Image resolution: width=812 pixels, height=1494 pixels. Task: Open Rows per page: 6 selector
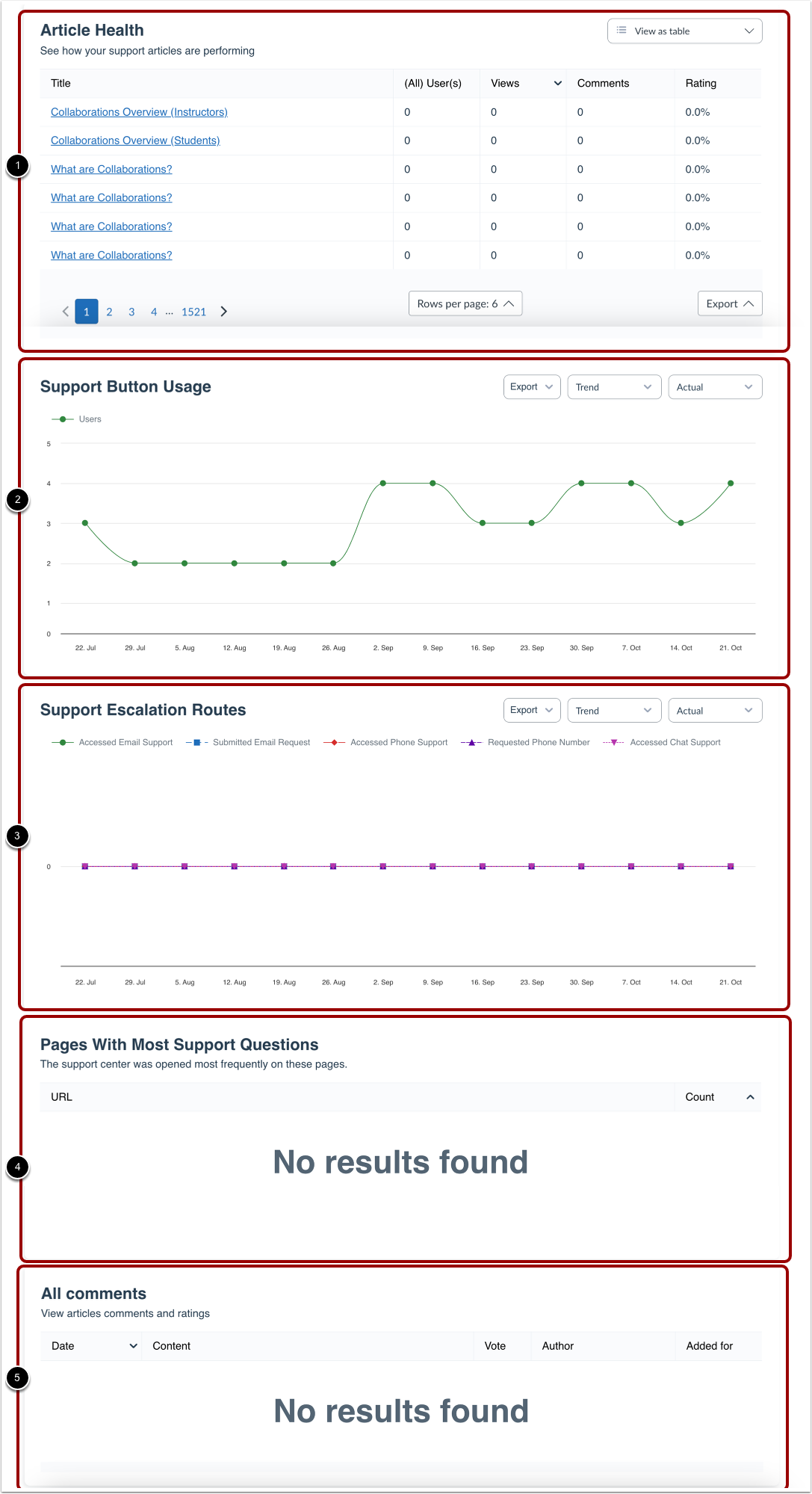tap(465, 303)
